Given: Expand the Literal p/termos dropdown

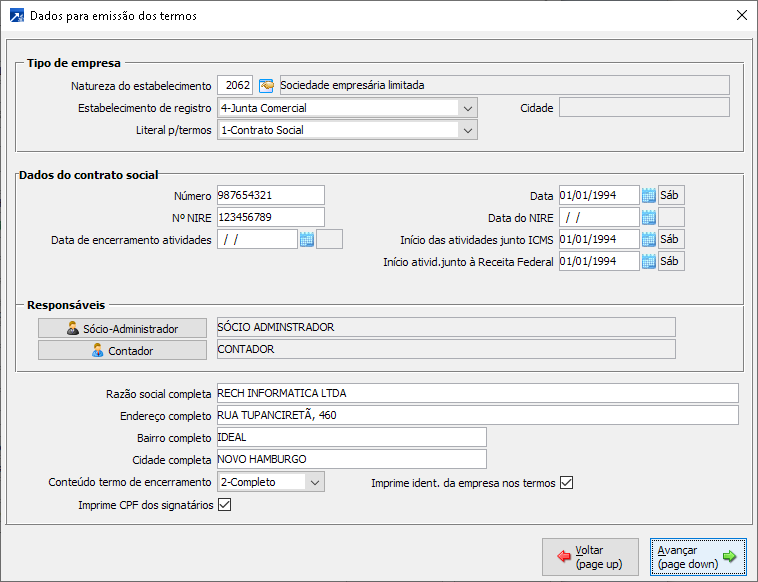Looking at the screenshot, I should point(467,131).
